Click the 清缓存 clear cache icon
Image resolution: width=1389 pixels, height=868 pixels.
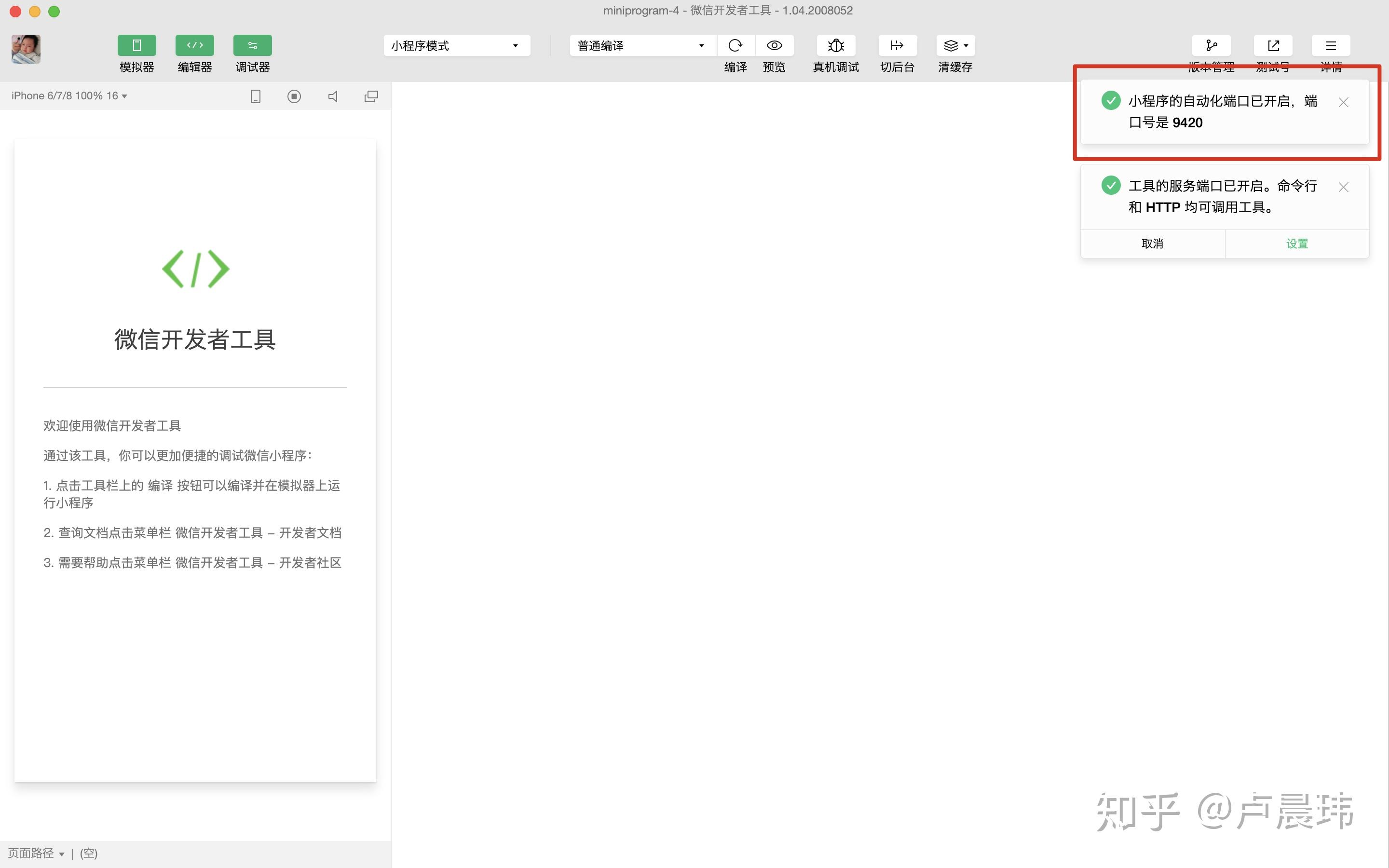click(952, 45)
